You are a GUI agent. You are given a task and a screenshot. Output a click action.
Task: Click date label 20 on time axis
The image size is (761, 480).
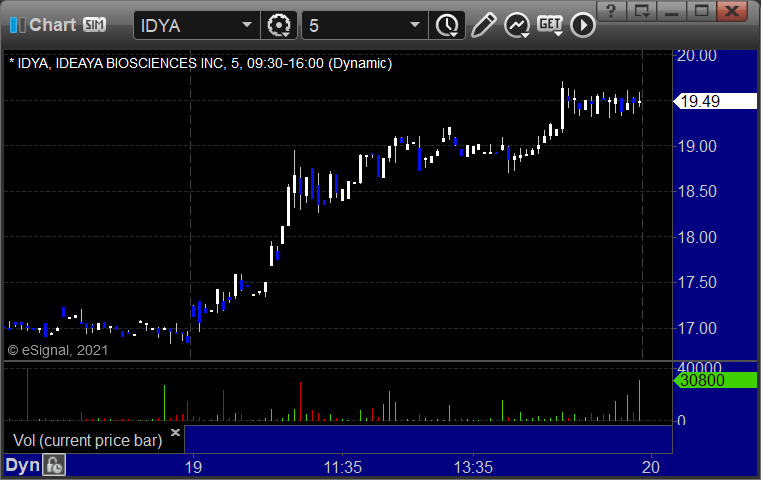(x=651, y=467)
